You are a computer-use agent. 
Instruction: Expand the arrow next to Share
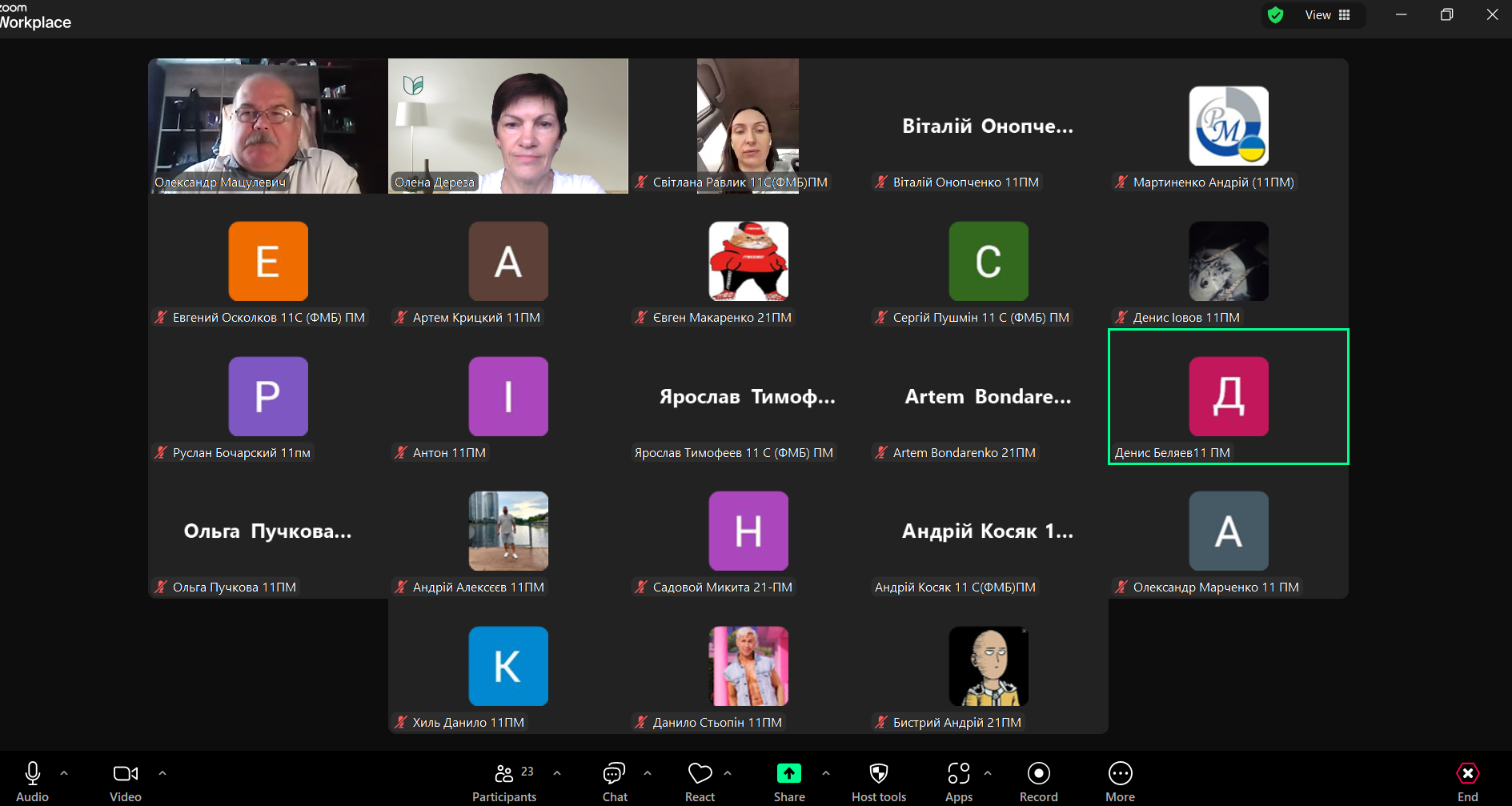826,773
